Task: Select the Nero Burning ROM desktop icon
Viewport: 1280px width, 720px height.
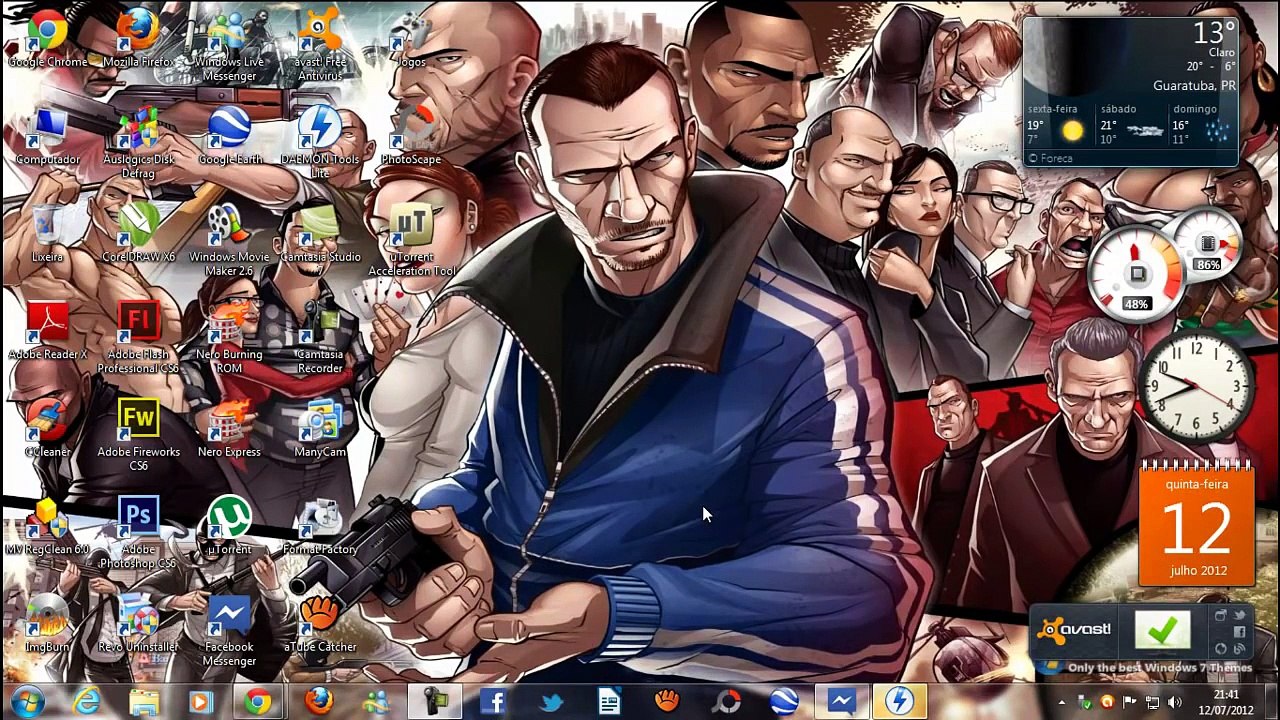Action: [229, 338]
